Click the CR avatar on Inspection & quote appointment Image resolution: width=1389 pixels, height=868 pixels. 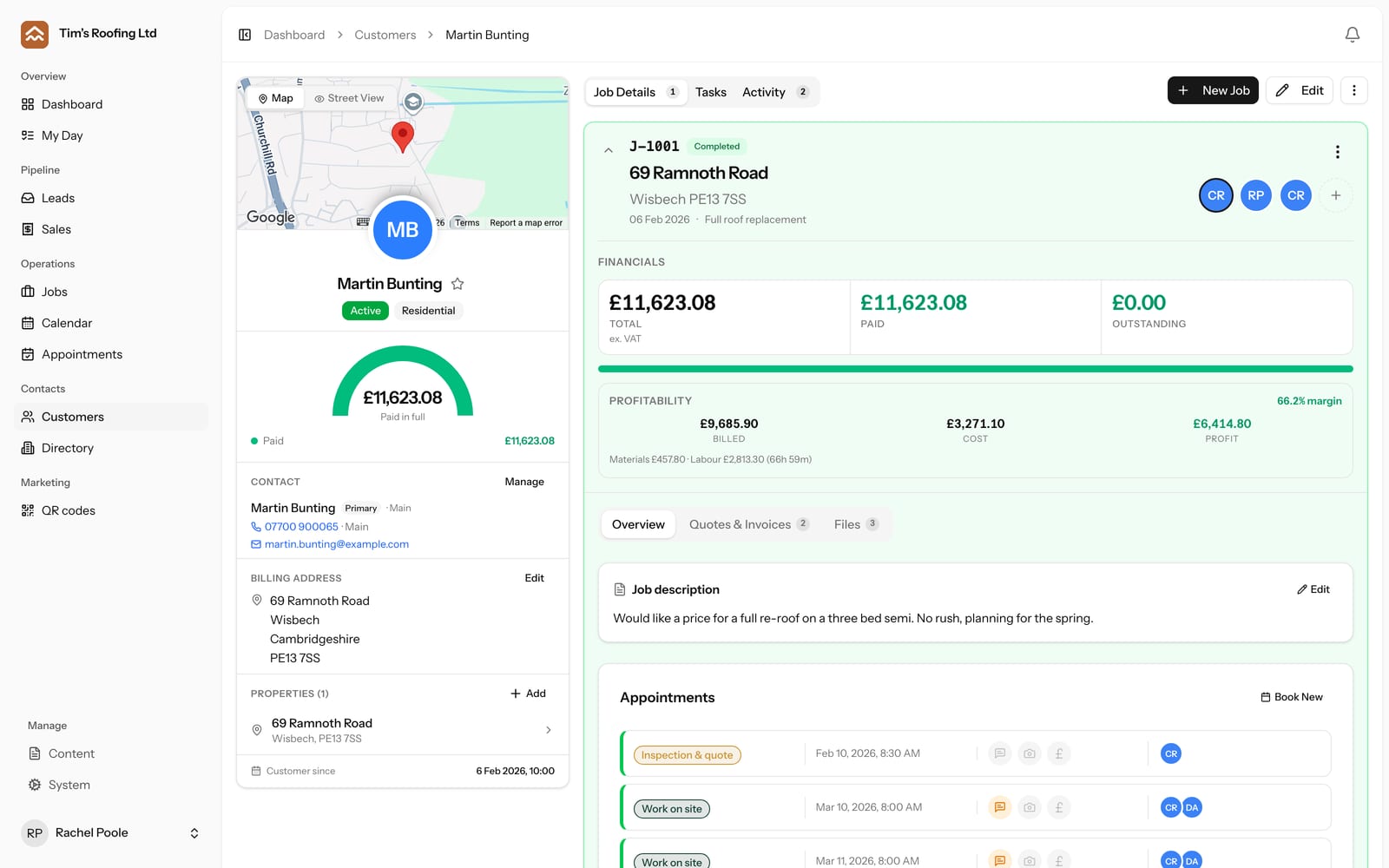pos(1171,753)
